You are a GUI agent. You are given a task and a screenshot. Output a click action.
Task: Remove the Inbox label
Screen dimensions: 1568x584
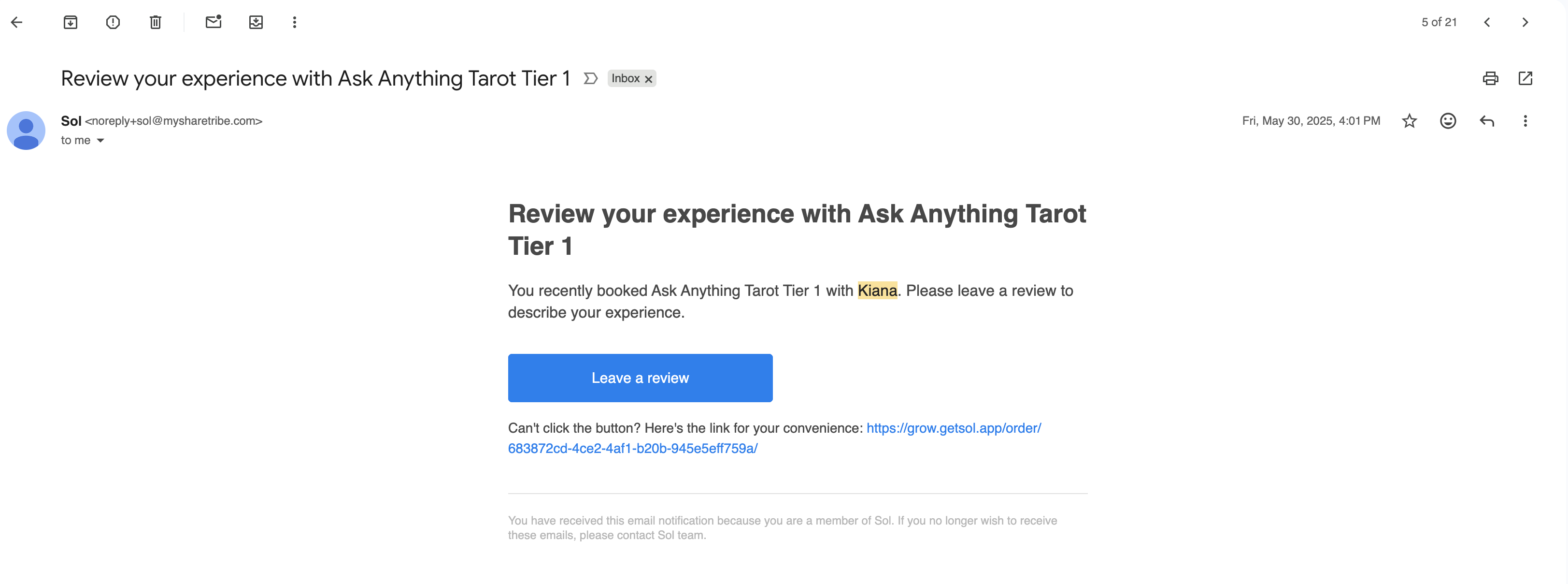649,79
